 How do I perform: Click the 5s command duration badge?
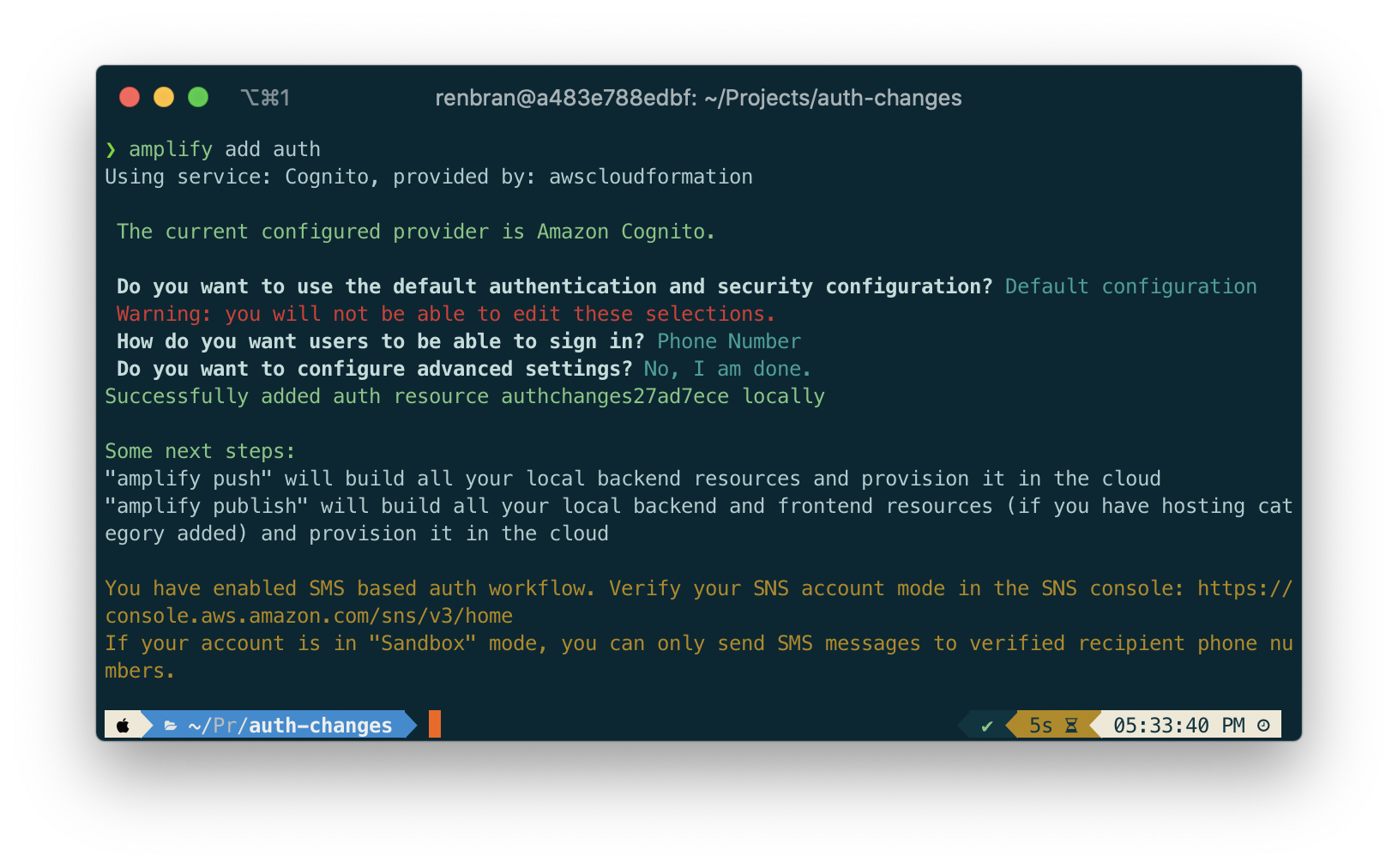coord(1042,725)
